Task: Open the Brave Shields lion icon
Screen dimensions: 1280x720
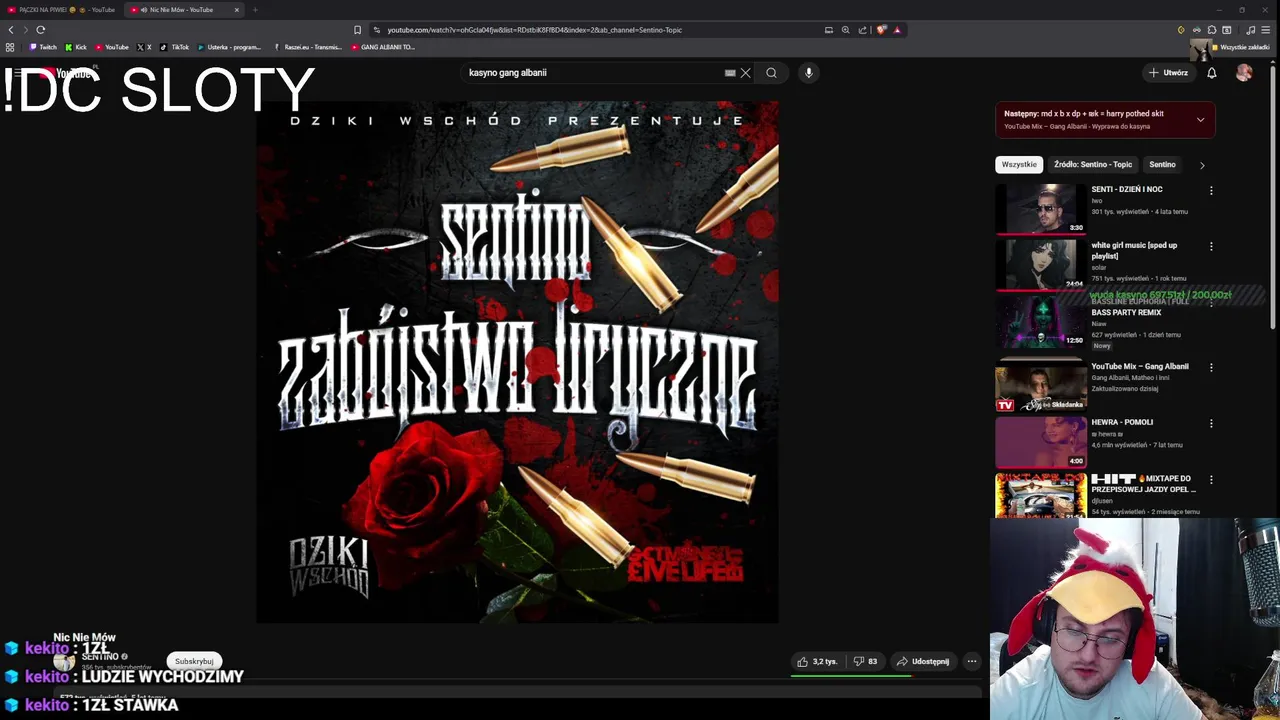Action: coord(881,30)
